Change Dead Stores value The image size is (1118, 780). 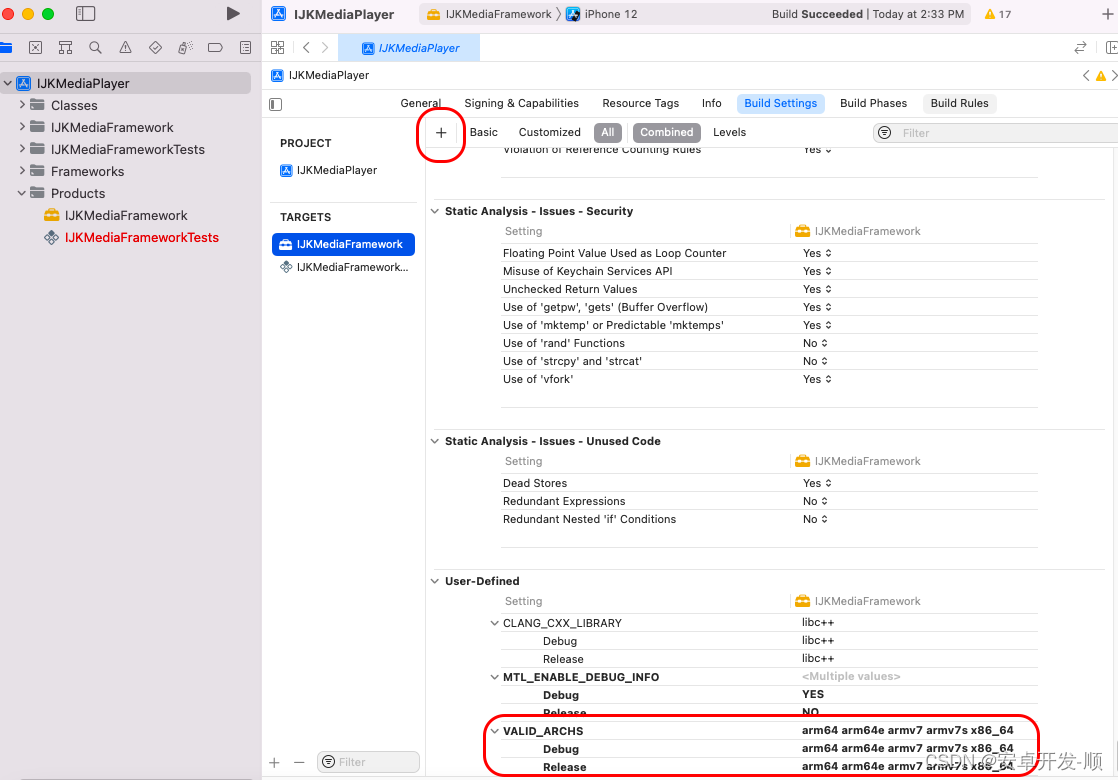[817, 483]
